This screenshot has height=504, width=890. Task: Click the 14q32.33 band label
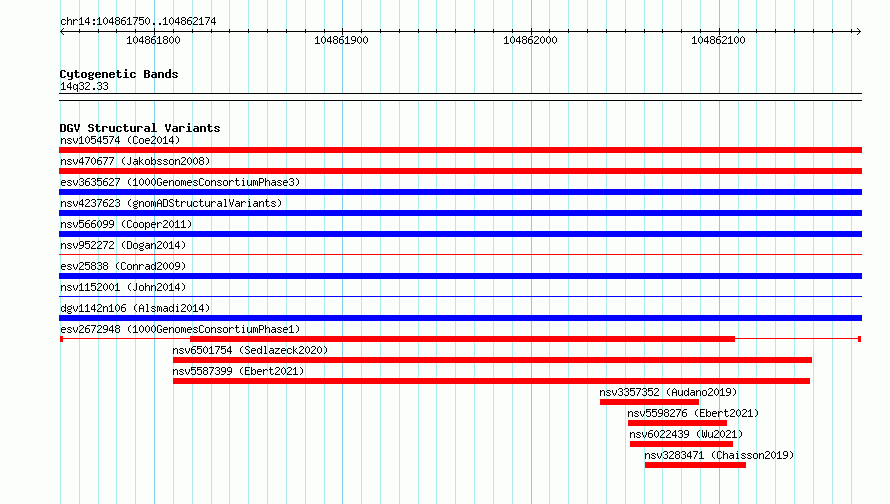click(84, 86)
